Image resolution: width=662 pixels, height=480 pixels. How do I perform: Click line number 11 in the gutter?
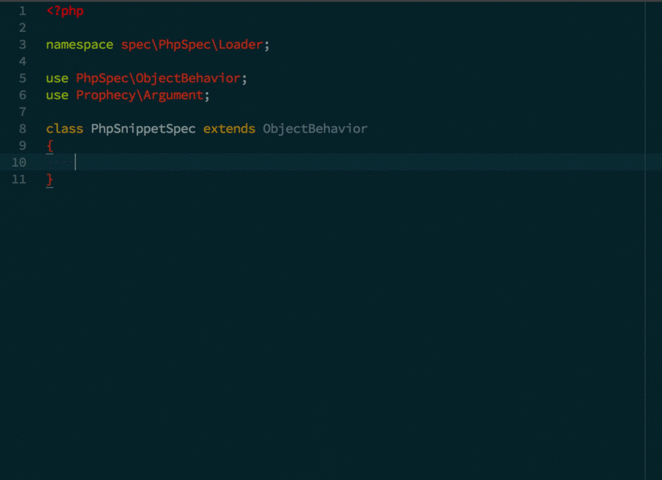point(19,179)
